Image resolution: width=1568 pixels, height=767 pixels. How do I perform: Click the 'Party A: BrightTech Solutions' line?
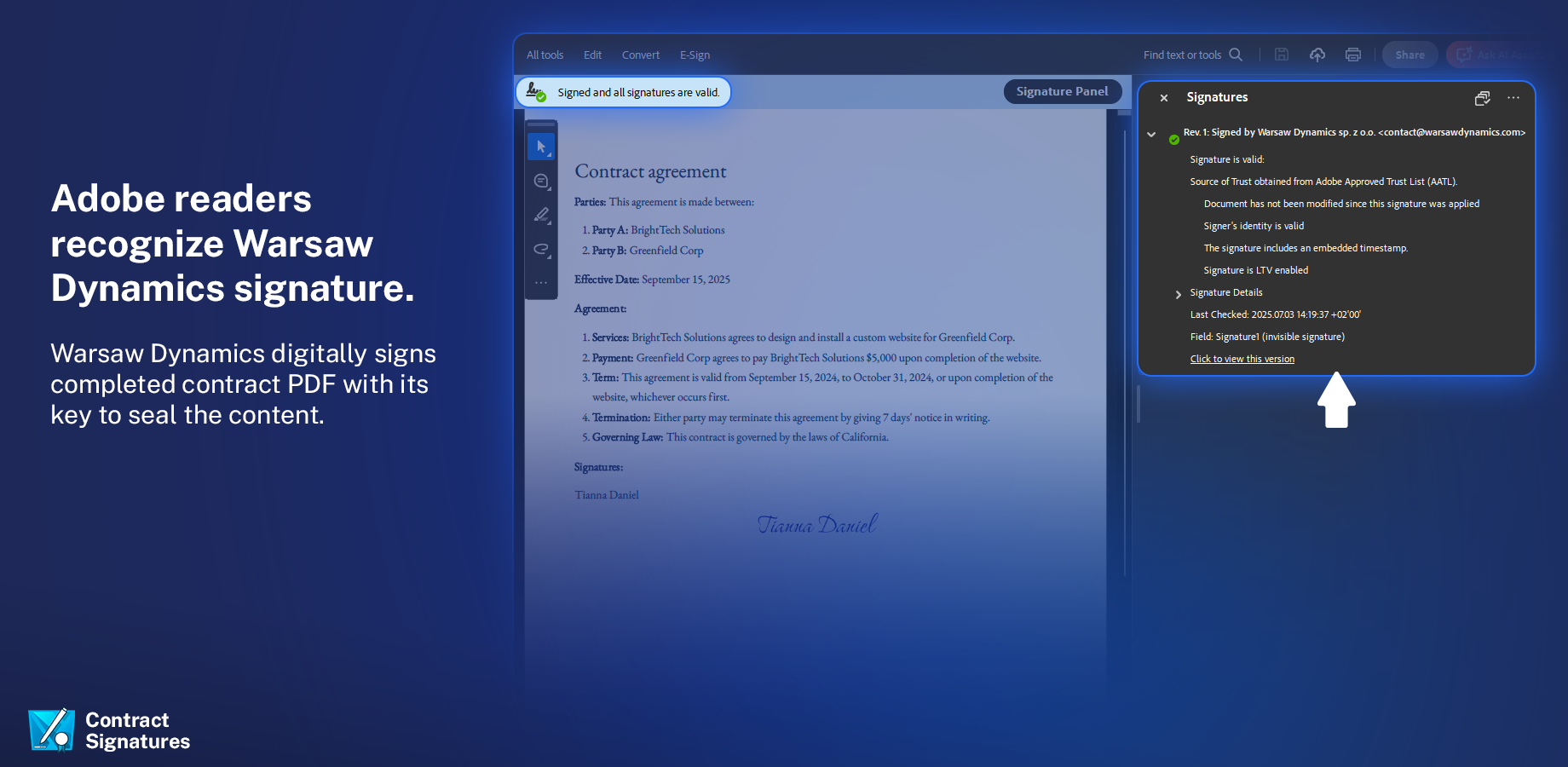(x=654, y=230)
